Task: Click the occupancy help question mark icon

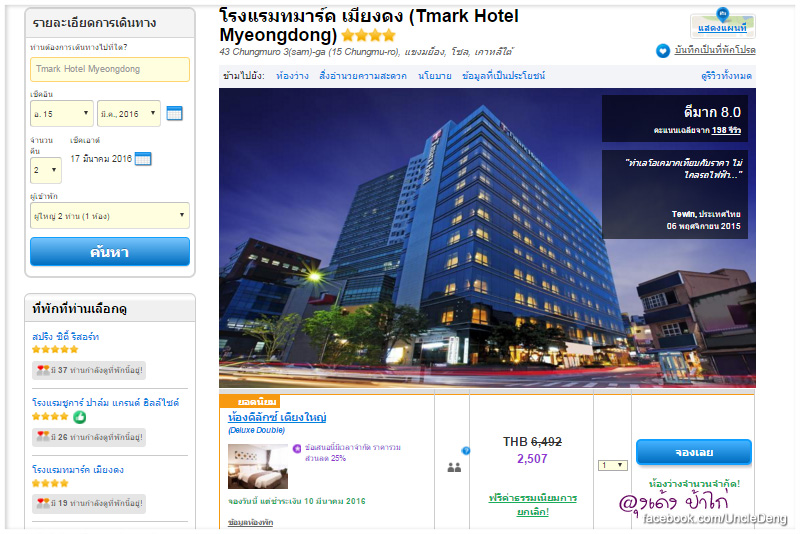Action: pyautogui.click(x=465, y=450)
